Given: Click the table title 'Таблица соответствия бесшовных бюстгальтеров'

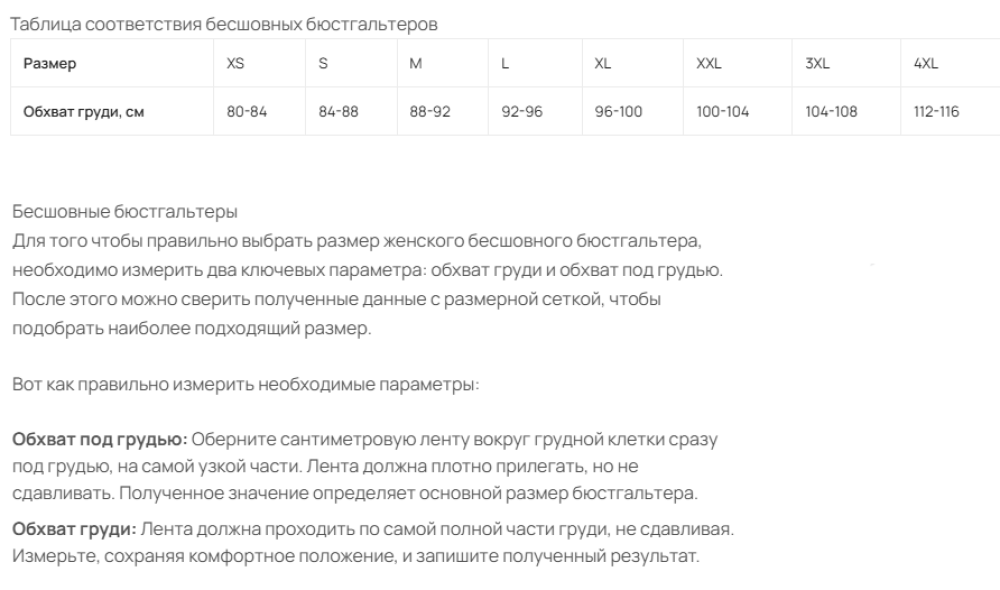Looking at the screenshot, I should pos(224,24).
